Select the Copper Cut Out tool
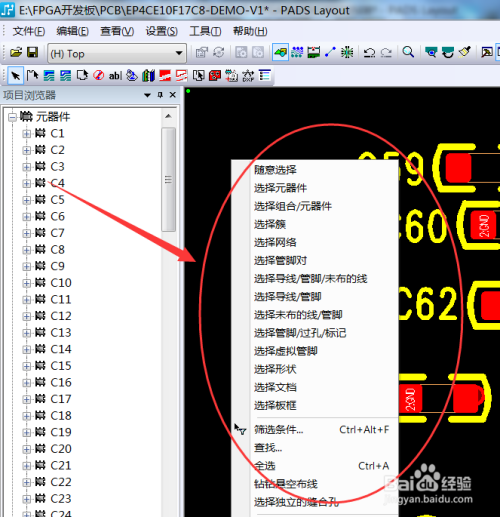500x517 pixels. click(65, 76)
